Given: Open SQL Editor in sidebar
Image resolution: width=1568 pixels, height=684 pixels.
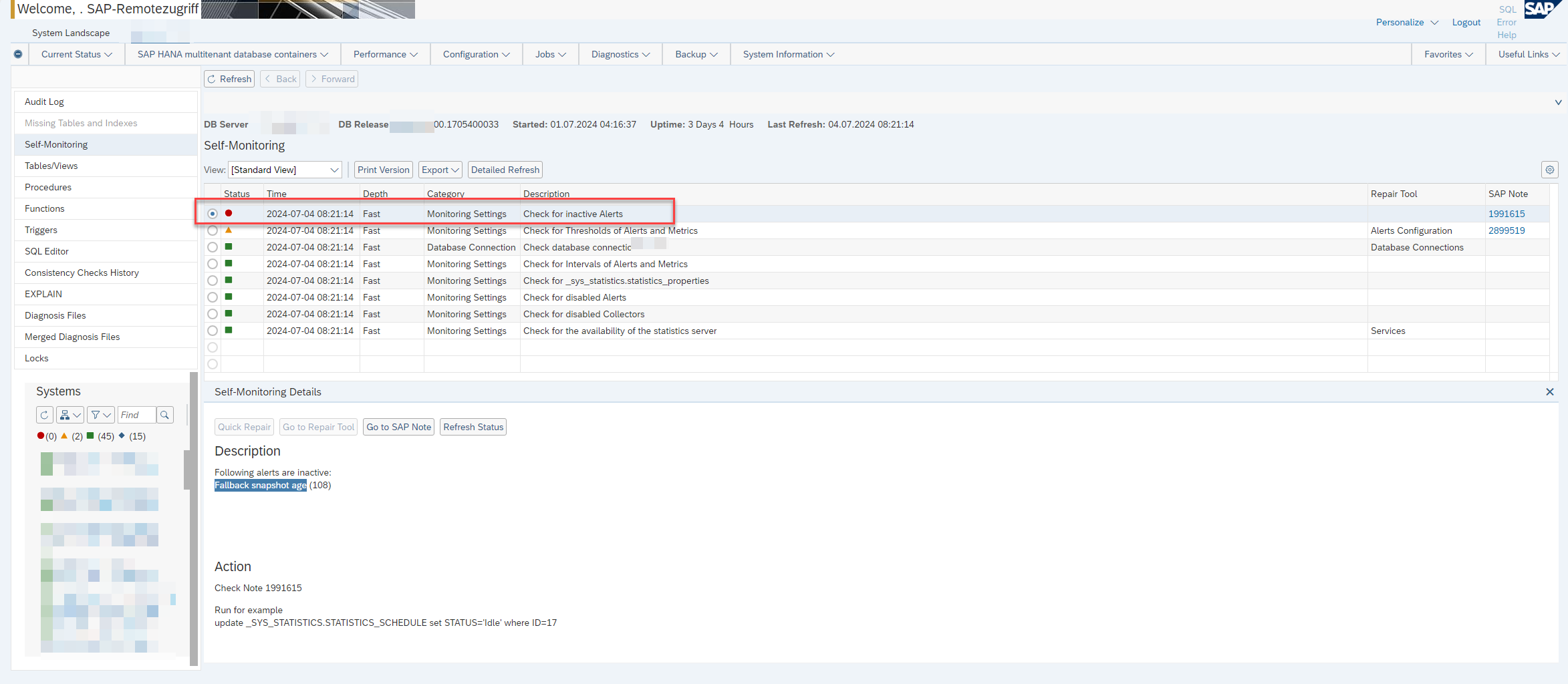Looking at the screenshot, I should (x=106, y=251).
